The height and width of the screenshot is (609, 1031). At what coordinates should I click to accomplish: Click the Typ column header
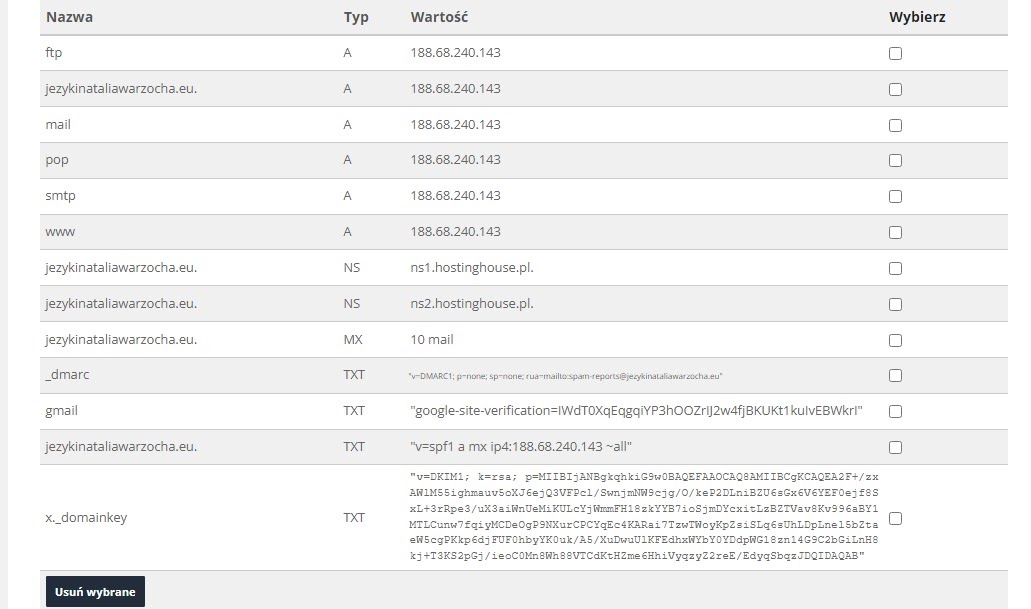coord(356,17)
